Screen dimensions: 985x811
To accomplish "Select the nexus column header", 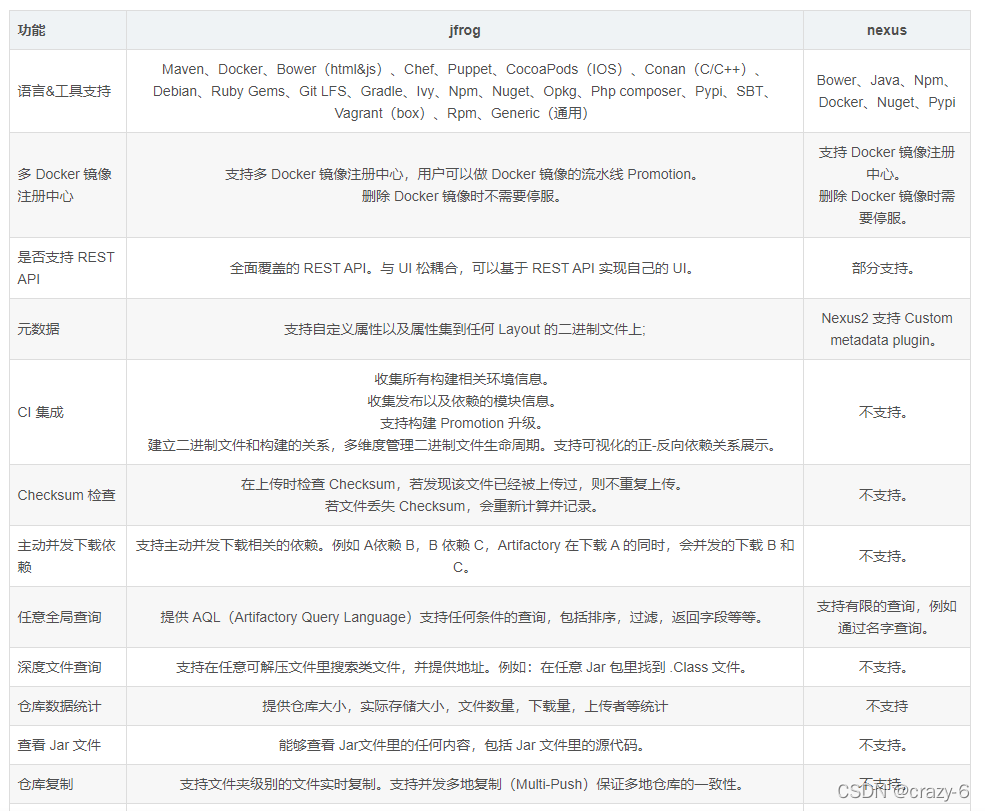I will point(886,30).
